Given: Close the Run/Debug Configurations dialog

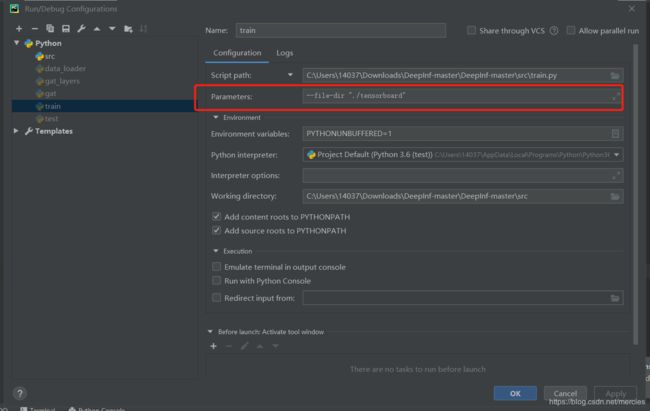Looking at the screenshot, I should click(631, 8).
